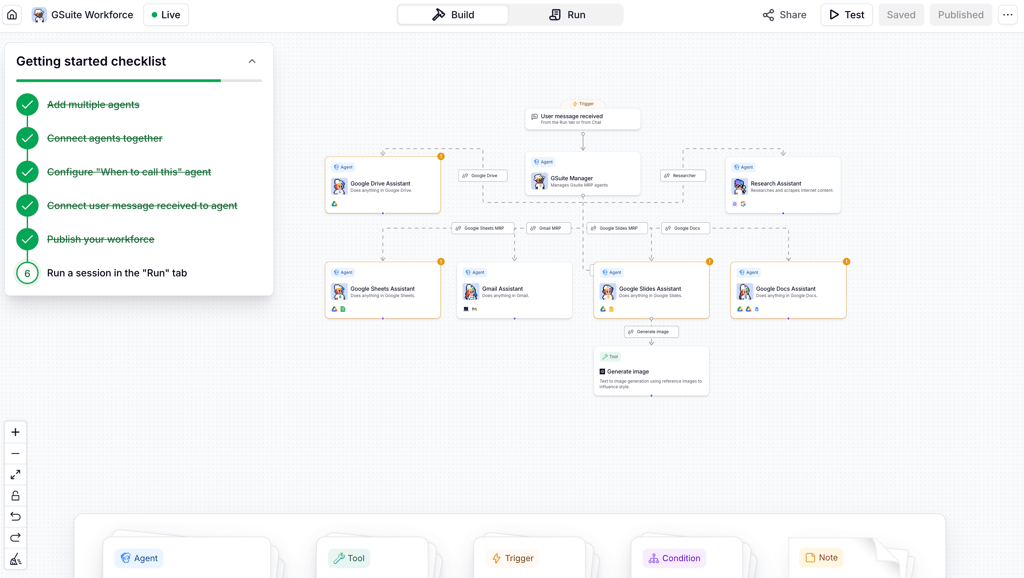Click the checklist progress bar
This screenshot has width=1024, height=578.
click(x=138, y=80)
